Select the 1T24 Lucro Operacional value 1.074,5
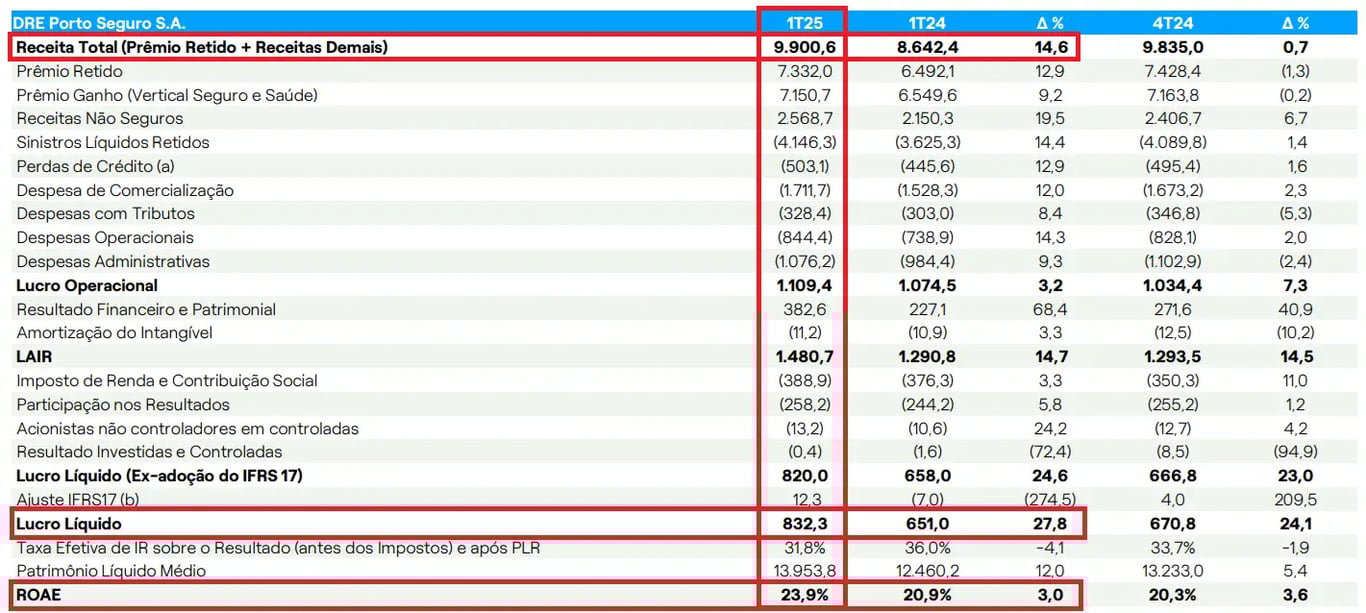Screen dimensions: 1366x613 coord(926,285)
